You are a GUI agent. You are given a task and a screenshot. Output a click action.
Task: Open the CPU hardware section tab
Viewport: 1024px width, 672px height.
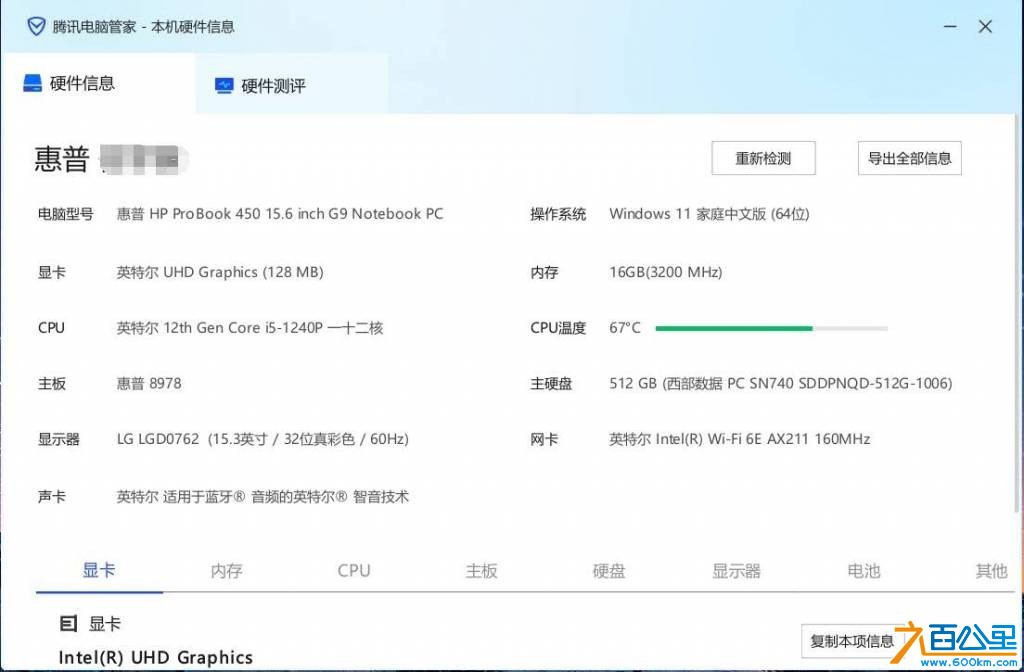[354, 570]
